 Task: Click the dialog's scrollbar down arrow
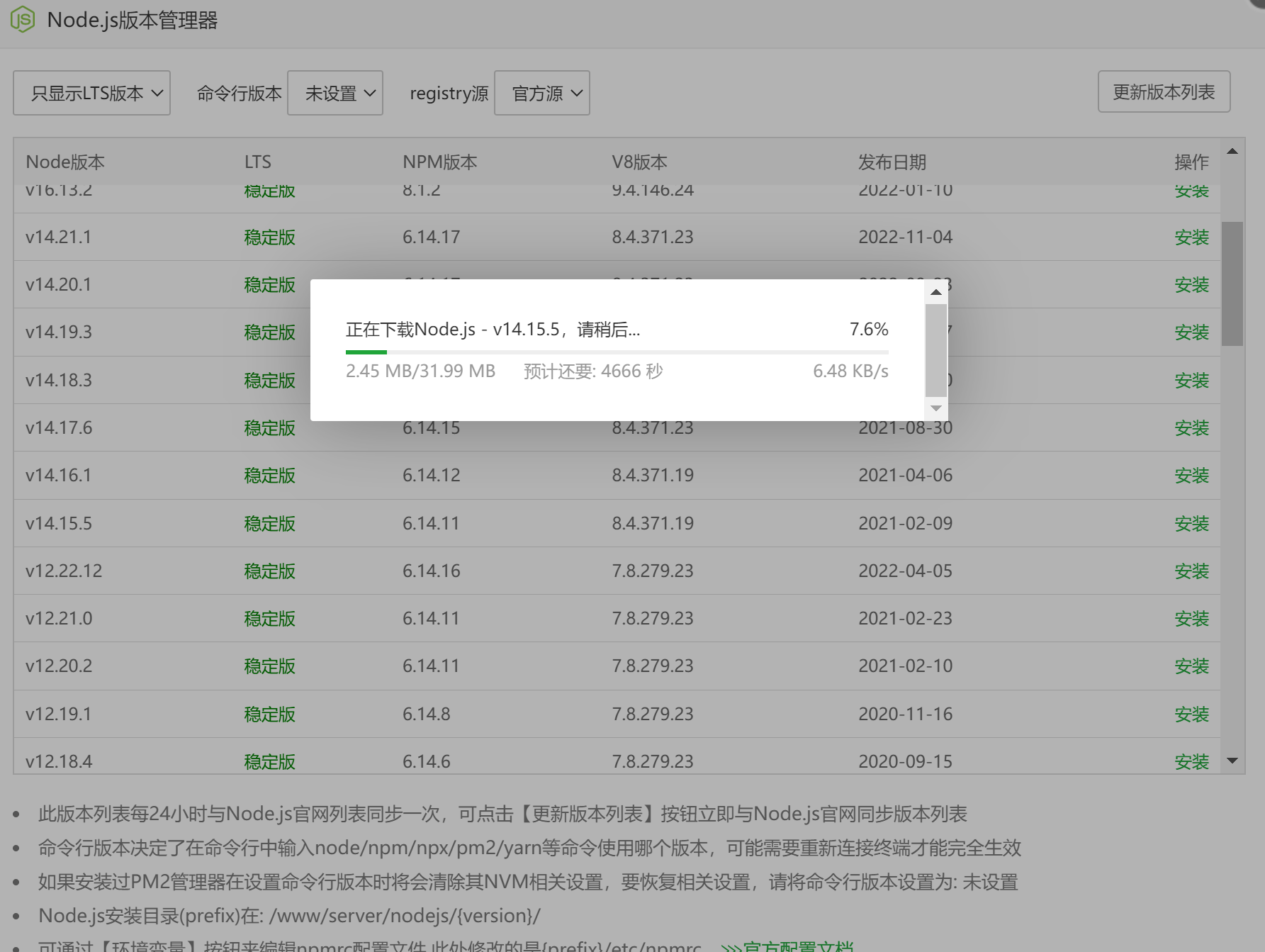tap(936, 408)
